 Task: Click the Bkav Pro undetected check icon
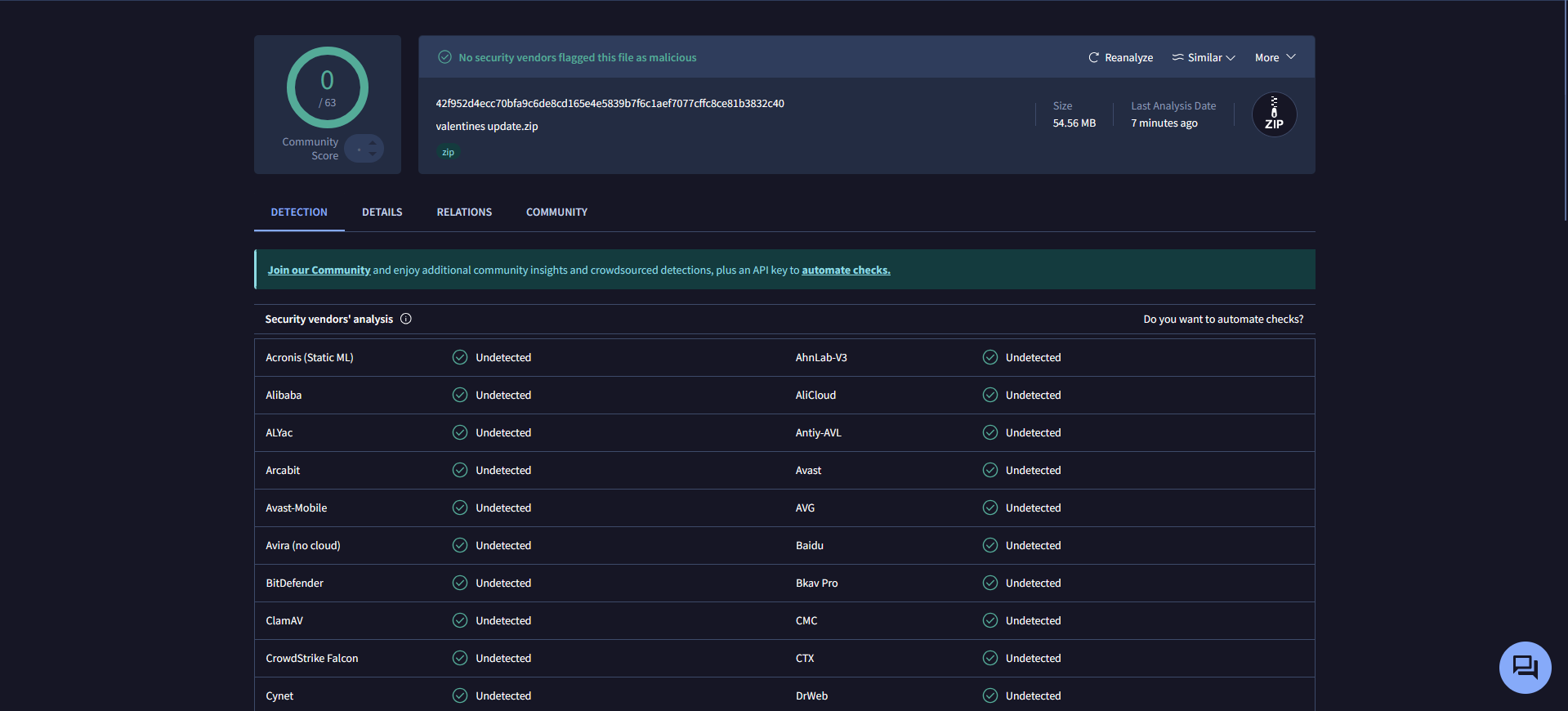pyautogui.click(x=990, y=583)
